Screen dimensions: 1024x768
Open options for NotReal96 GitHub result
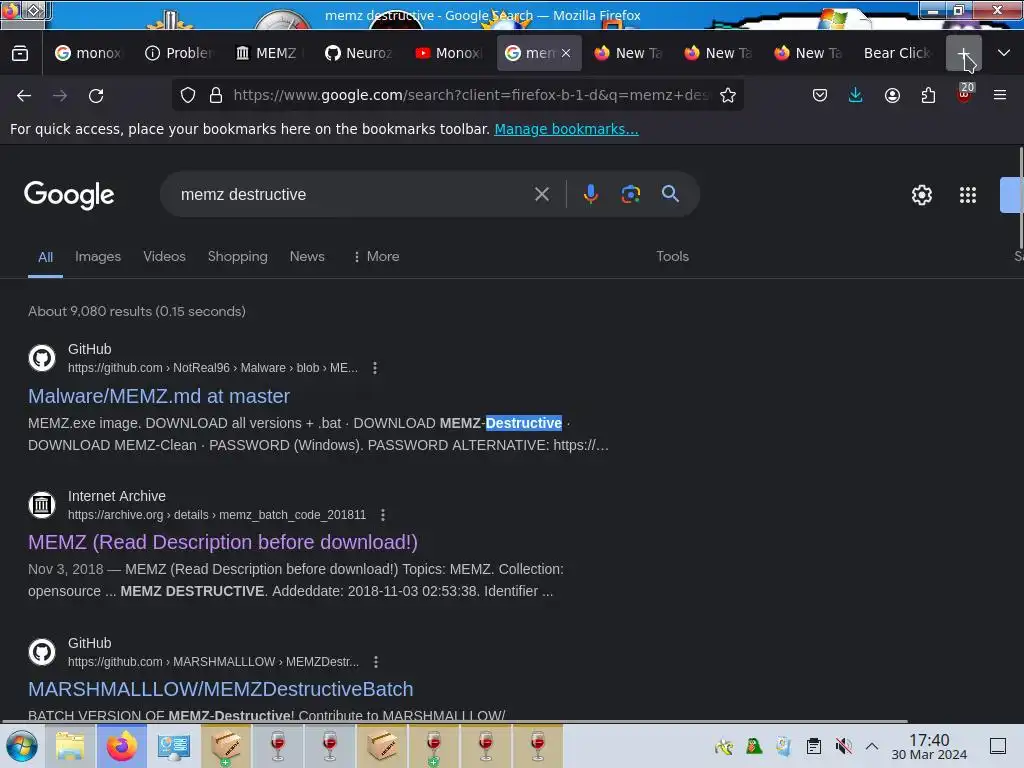[x=375, y=368]
